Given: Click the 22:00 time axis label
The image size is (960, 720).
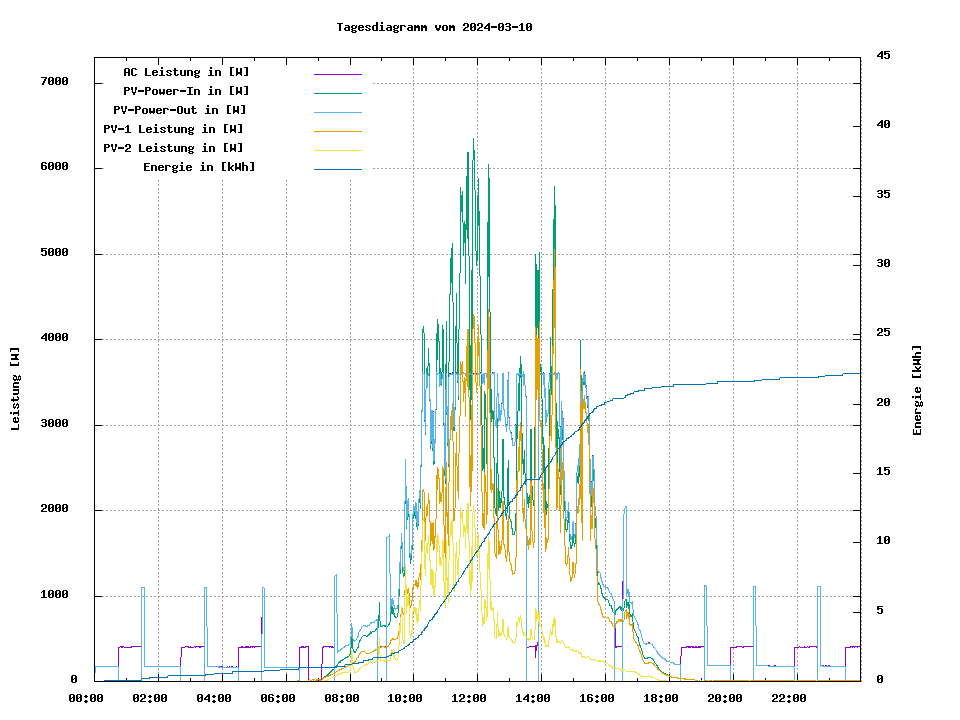Looking at the screenshot, I should 788,698.
